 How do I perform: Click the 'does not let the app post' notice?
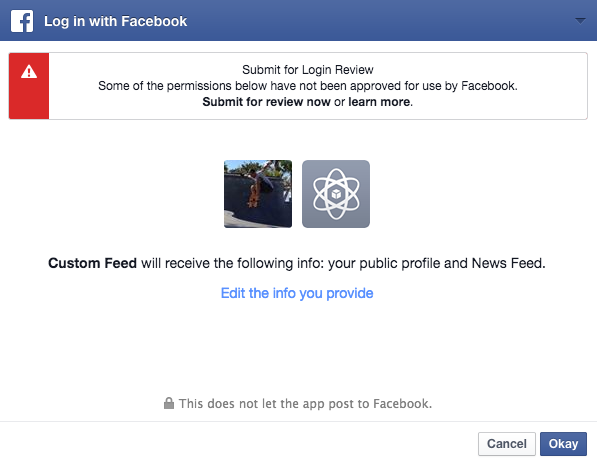pos(305,404)
